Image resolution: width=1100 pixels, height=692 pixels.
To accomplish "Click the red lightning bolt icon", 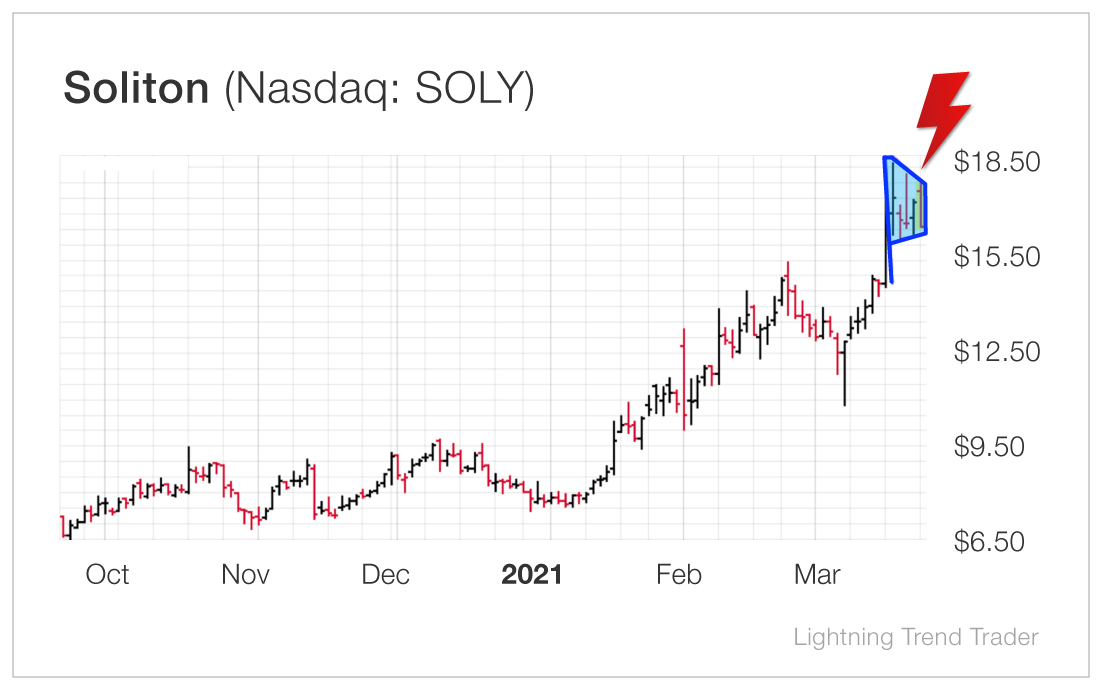I will tap(944, 119).
